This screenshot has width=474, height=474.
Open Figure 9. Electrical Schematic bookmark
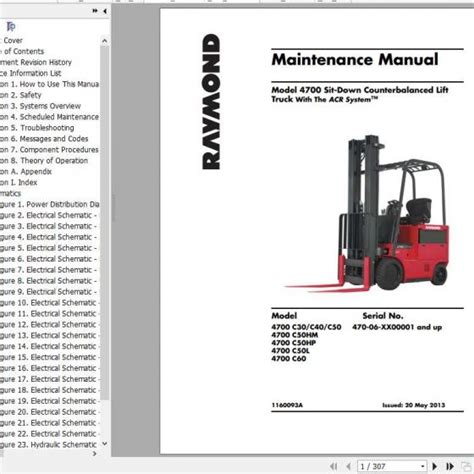[x=48, y=292]
